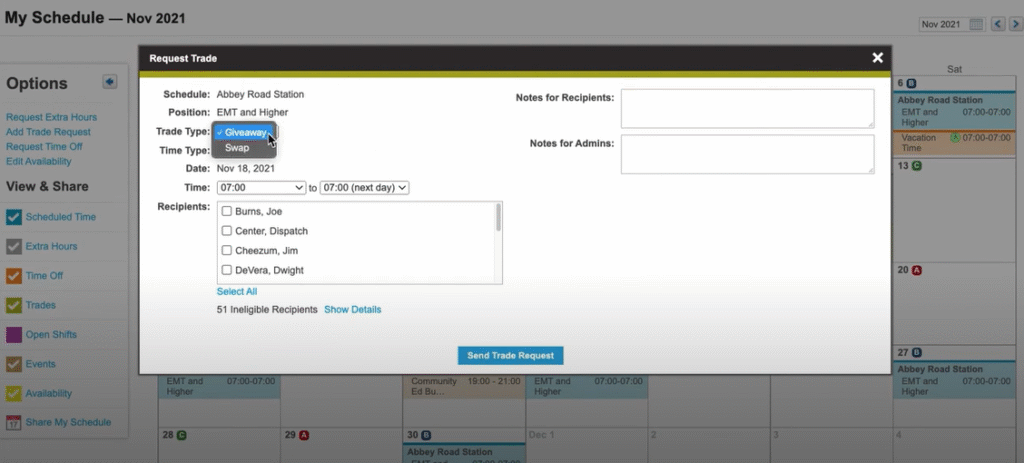Open Abbey Road Station shift on day 27
Screen dimensions: 1024x463
(954, 379)
